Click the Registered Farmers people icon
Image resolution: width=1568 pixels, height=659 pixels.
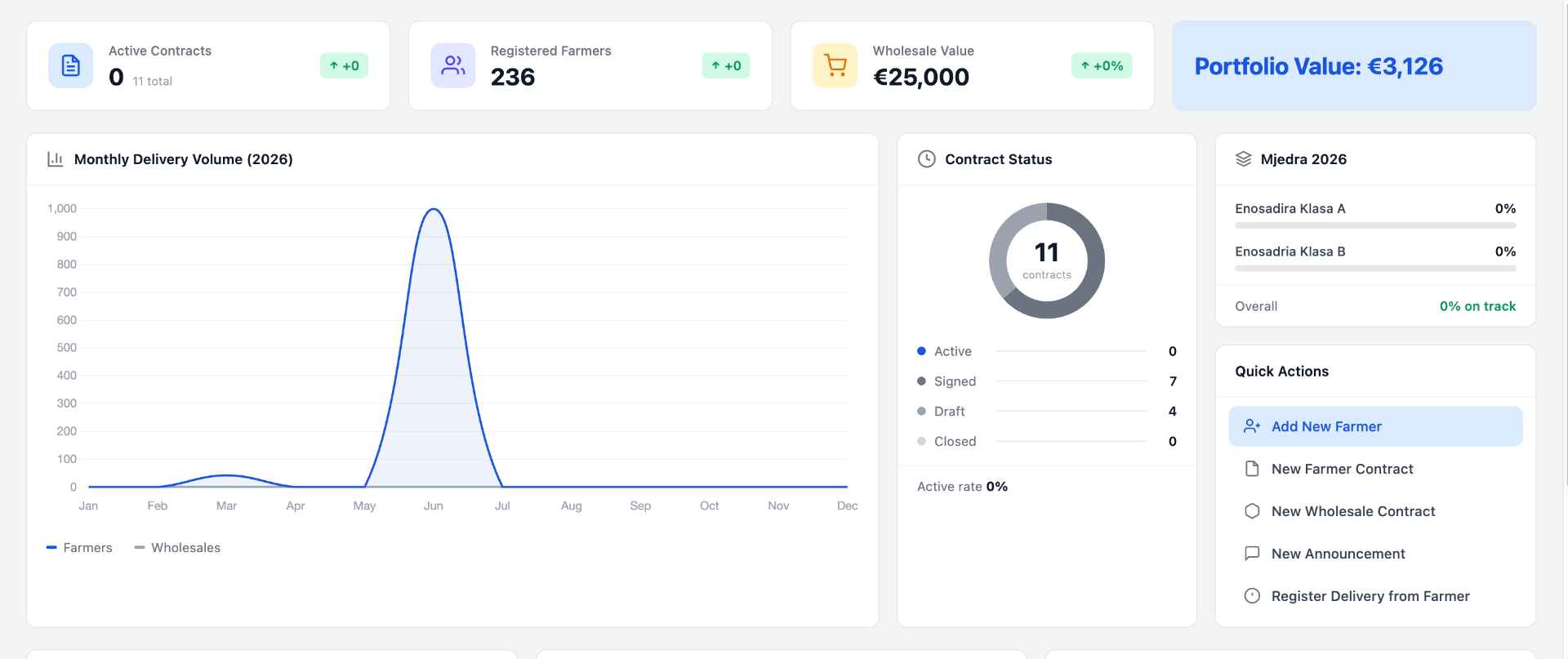click(453, 65)
